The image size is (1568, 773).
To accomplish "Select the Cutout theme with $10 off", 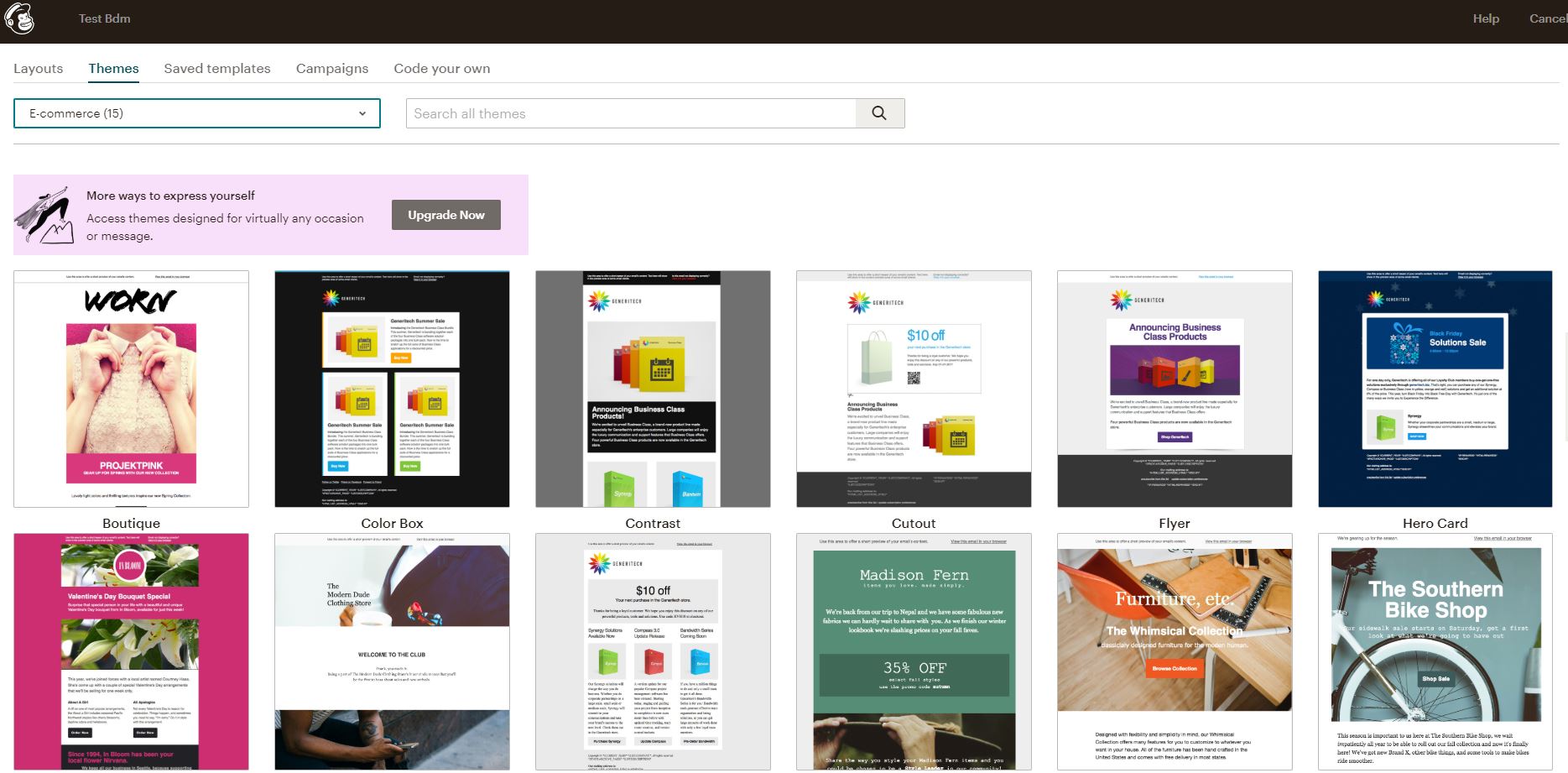I will click(x=914, y=389).
